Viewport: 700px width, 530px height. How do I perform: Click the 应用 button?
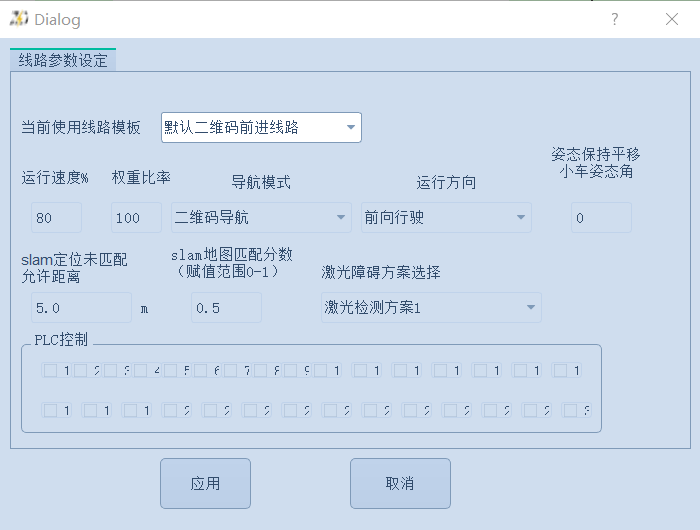coord(205,484)
